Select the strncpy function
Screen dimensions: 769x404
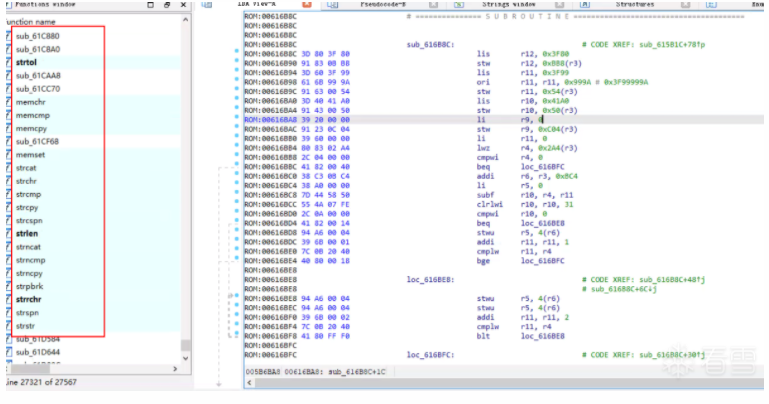29,273
